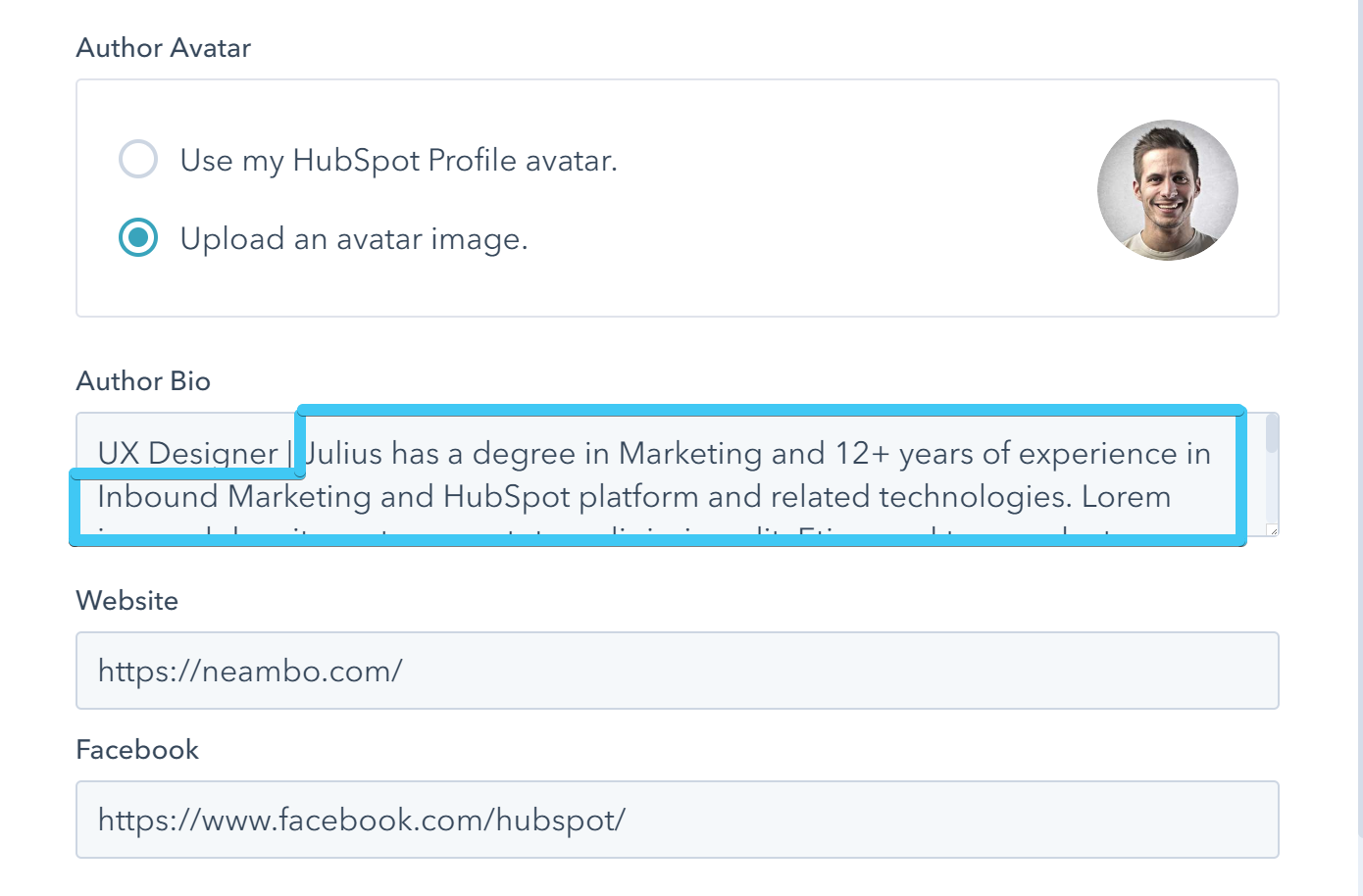Viewport: 1363px width, 896px height.
Task: Click the "Use my HubSpot Profile avatar." label text
Action: pos(398,160)
